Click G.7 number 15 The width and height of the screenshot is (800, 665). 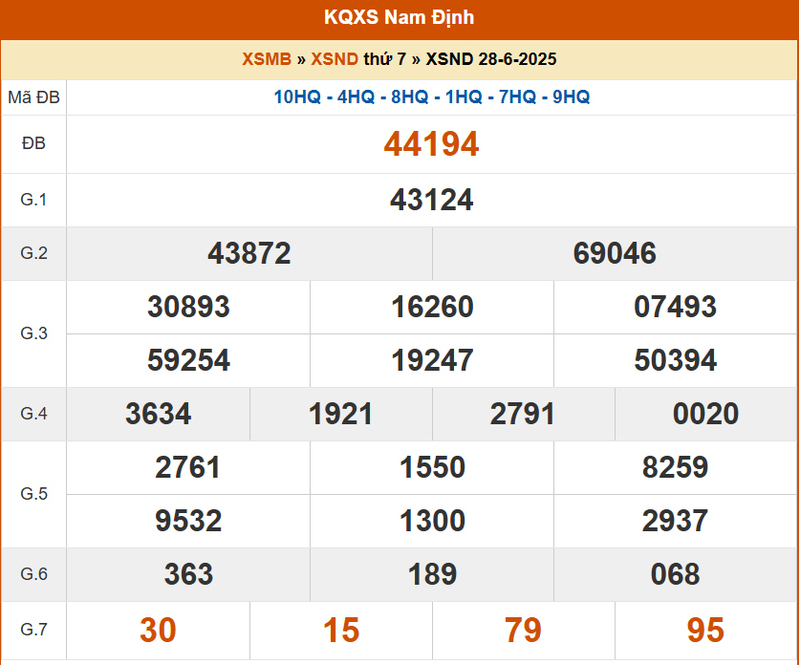pos(341,630)
